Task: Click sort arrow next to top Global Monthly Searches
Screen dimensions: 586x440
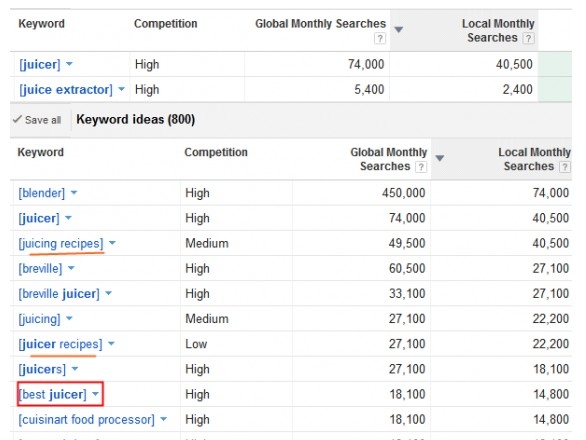Action: click(399, 30)
